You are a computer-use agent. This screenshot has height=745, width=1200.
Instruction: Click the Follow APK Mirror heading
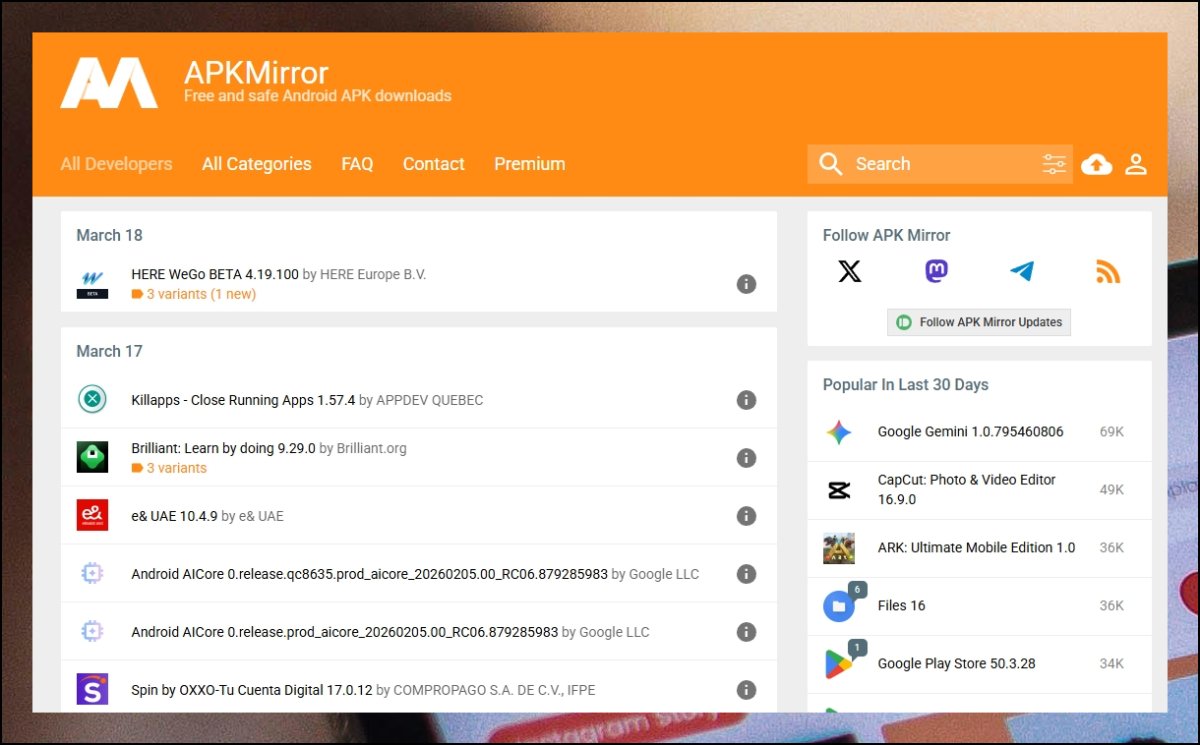tap(886, 235)
